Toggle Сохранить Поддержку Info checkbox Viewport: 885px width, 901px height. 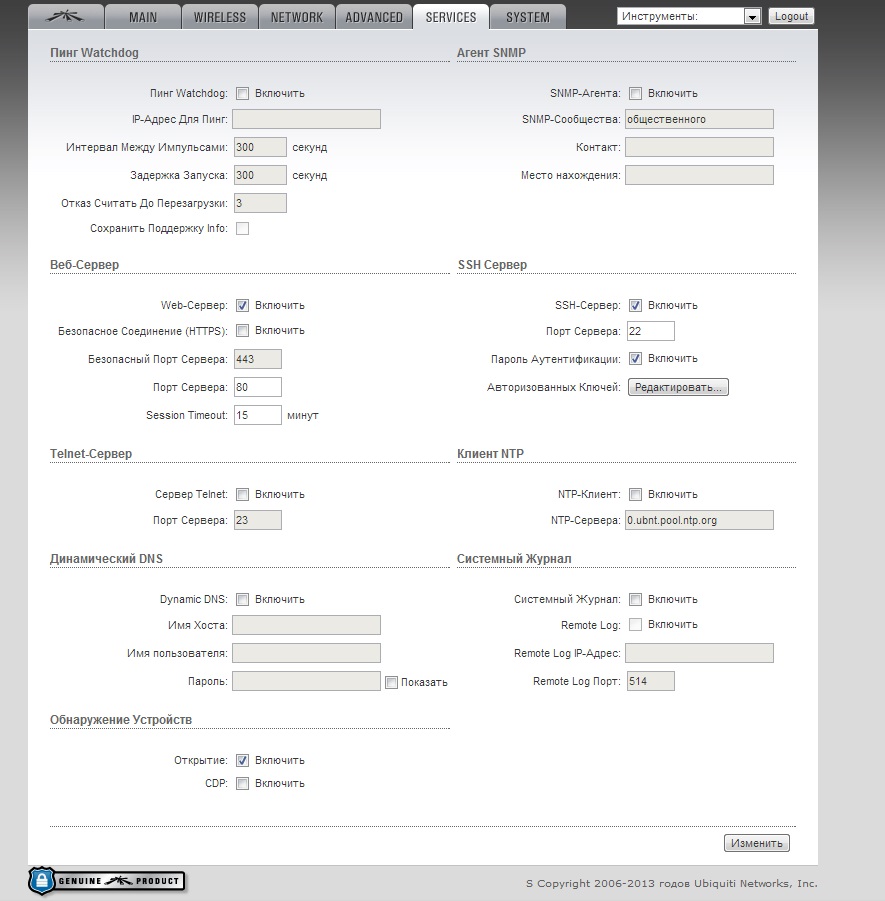click(243, 229)
